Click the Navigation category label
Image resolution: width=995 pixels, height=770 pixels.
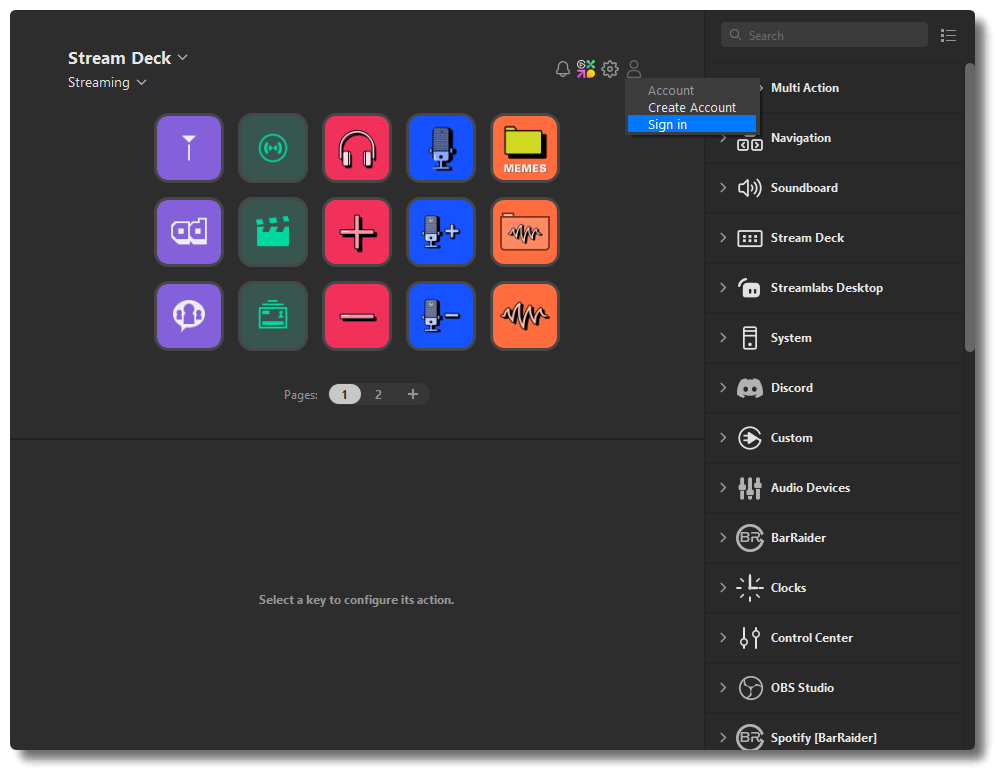point(801,138)
